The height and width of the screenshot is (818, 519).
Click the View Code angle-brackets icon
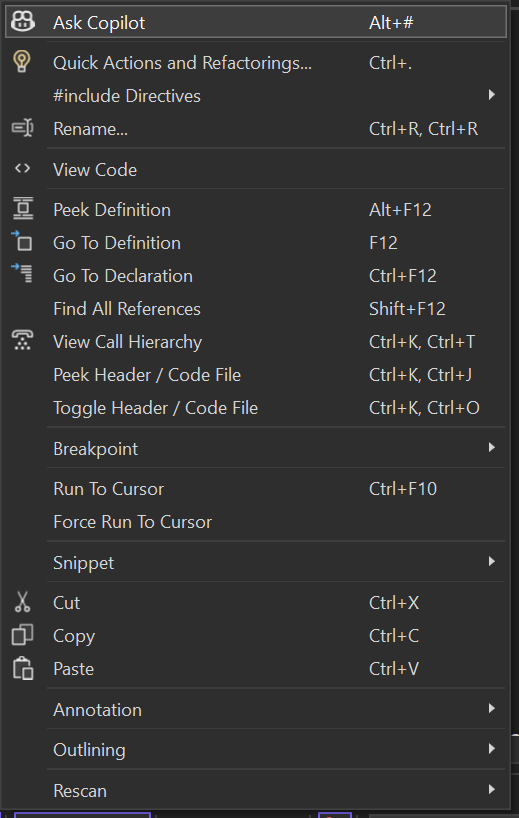[22, 169]
